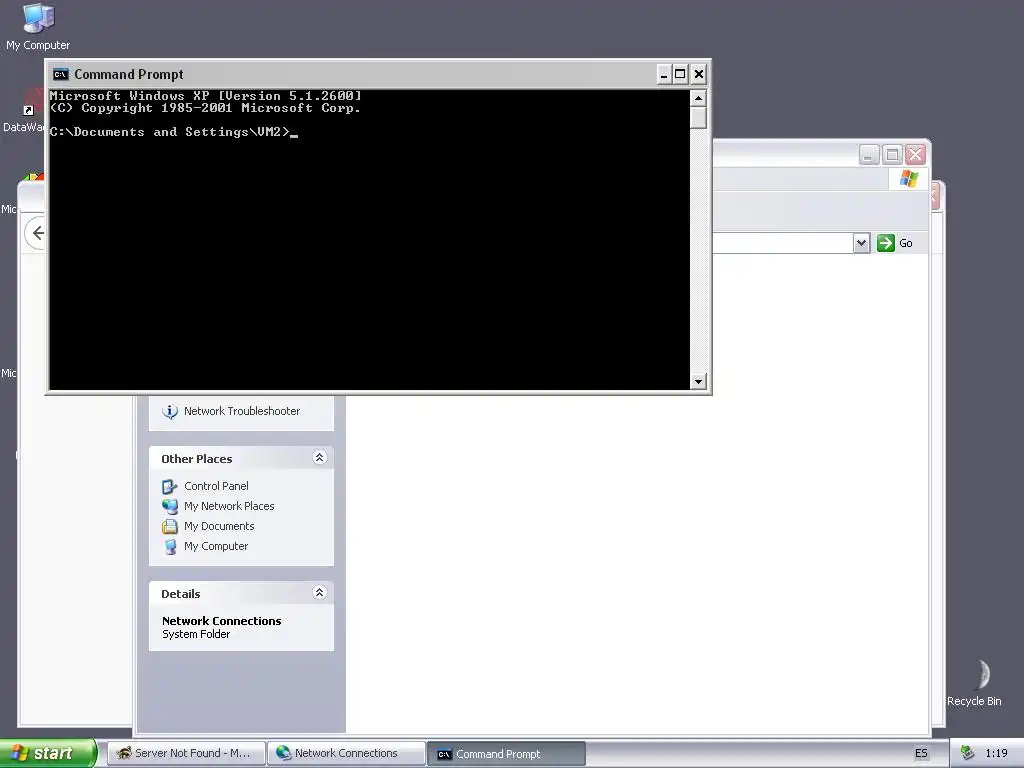
Task: Click the Control Panel icon in Other Places
Action: (x=170, y=487)
